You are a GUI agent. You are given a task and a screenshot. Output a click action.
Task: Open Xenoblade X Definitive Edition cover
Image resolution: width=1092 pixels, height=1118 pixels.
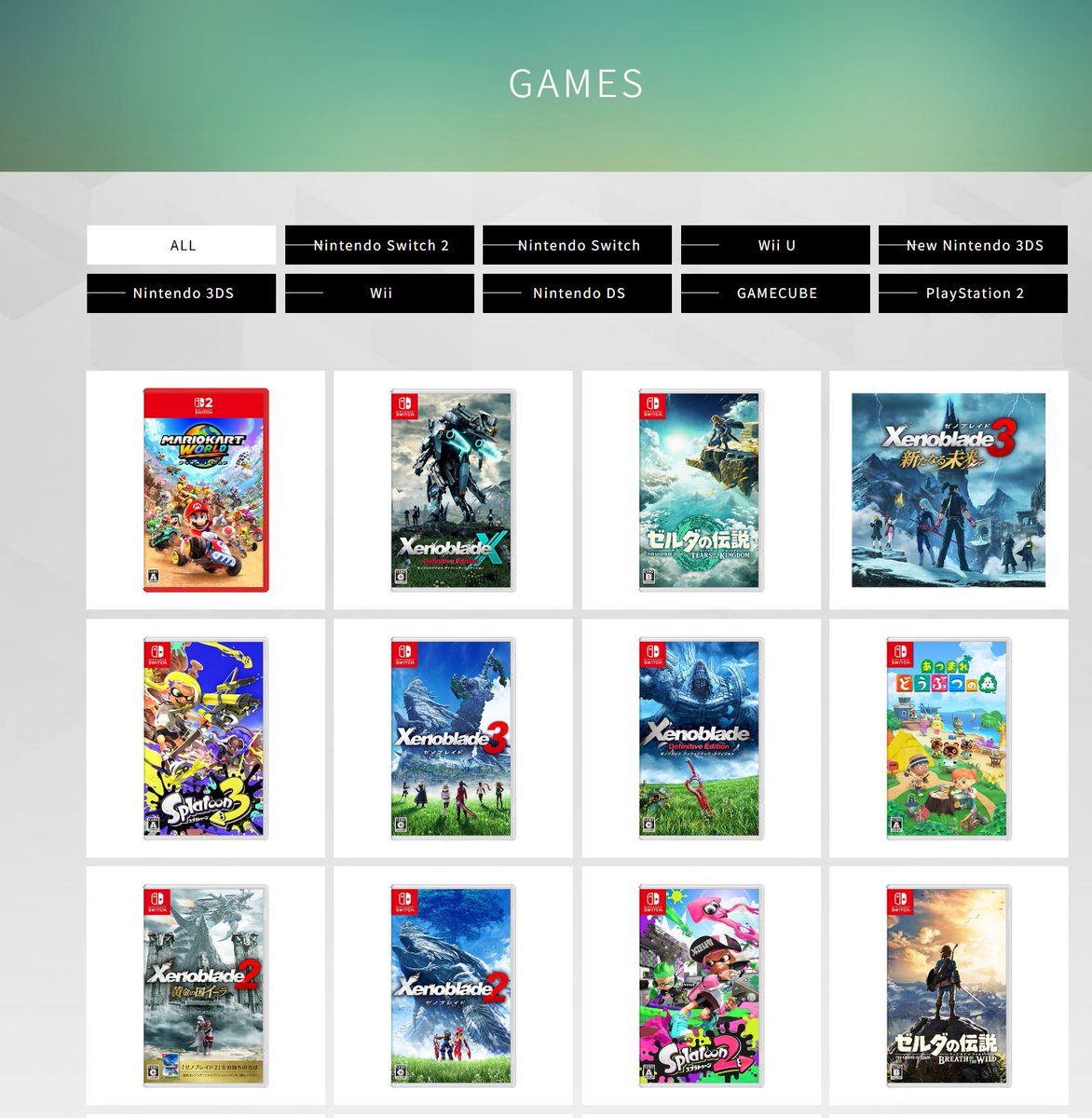pos(453,490)
